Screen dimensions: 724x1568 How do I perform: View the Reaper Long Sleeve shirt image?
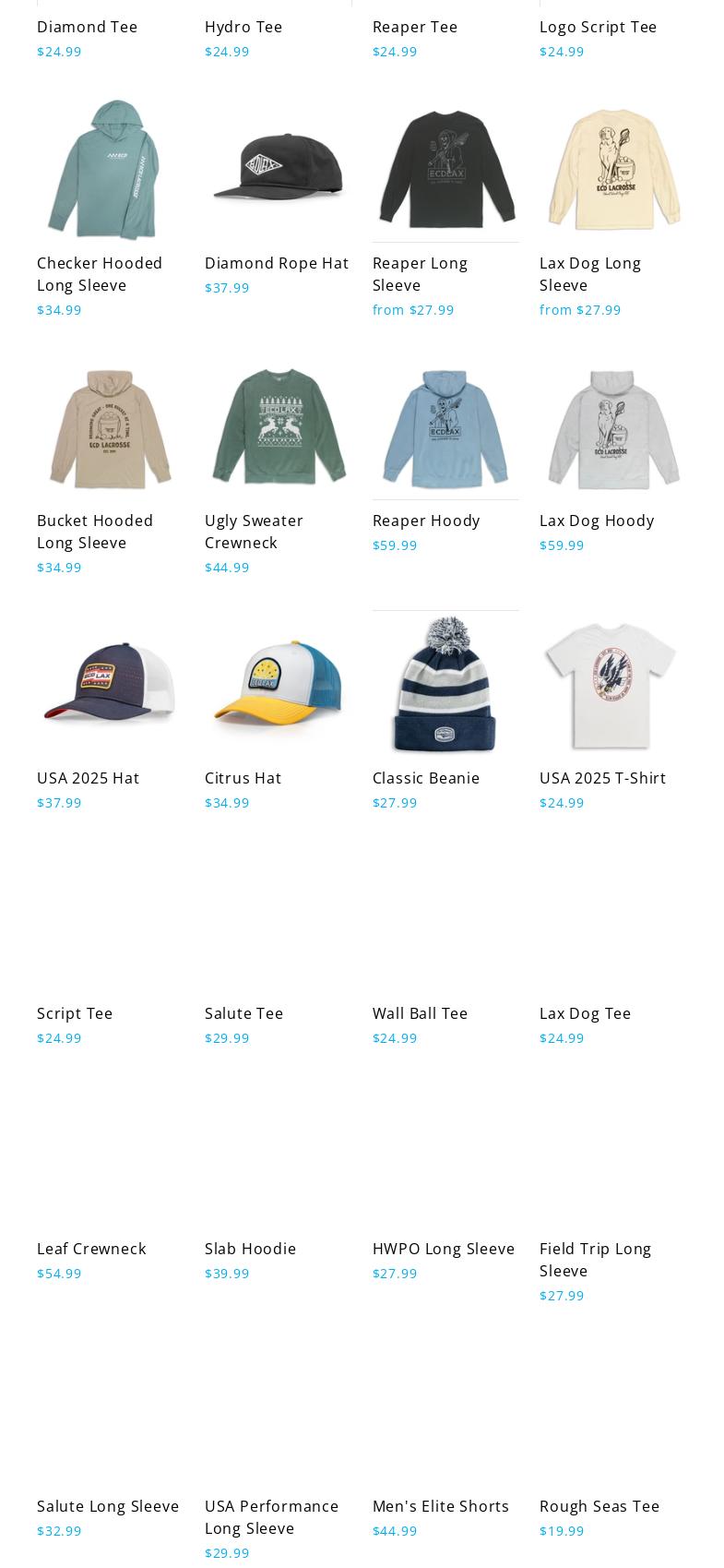tap(445, 169)
